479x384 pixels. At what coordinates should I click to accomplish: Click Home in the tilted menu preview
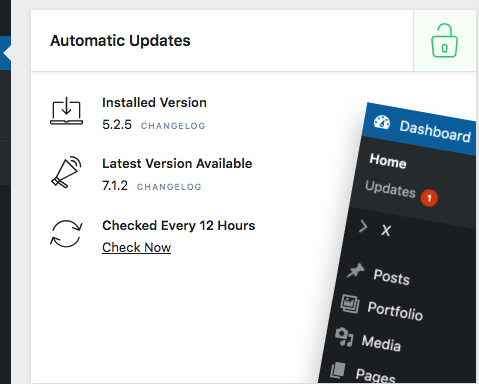(x=388, y=161)
